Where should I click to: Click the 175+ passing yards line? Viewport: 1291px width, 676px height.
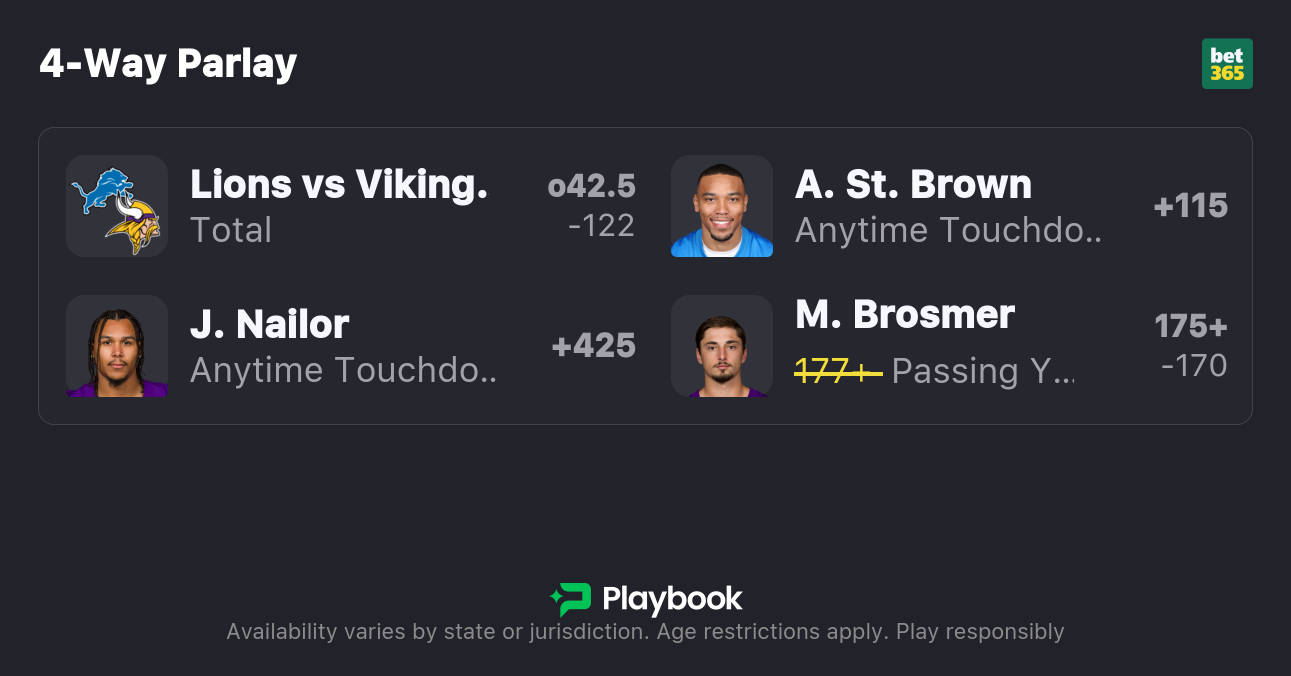(1190, 326)
